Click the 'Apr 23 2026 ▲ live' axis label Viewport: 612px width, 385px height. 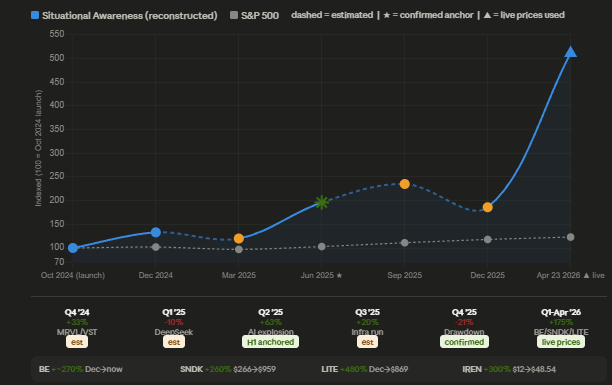[571, 275]
